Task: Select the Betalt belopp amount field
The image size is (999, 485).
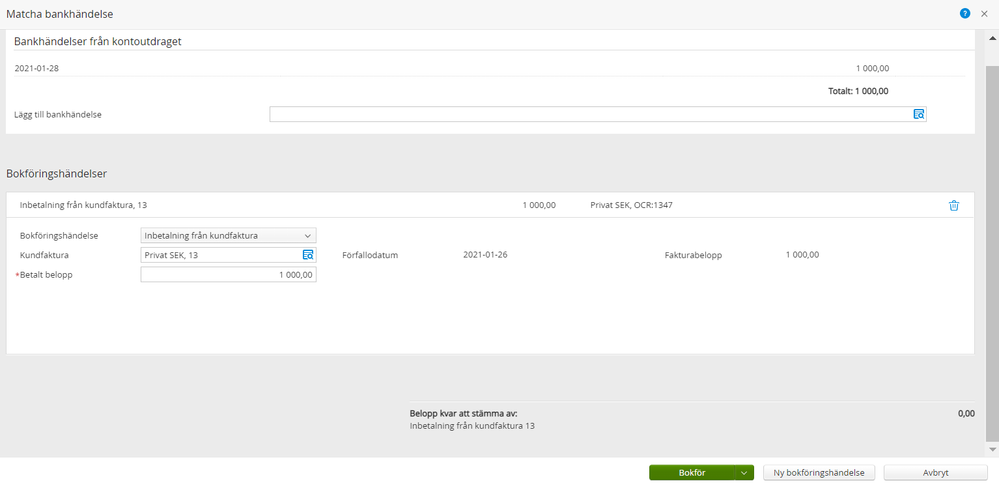Action: coord(228,274)
